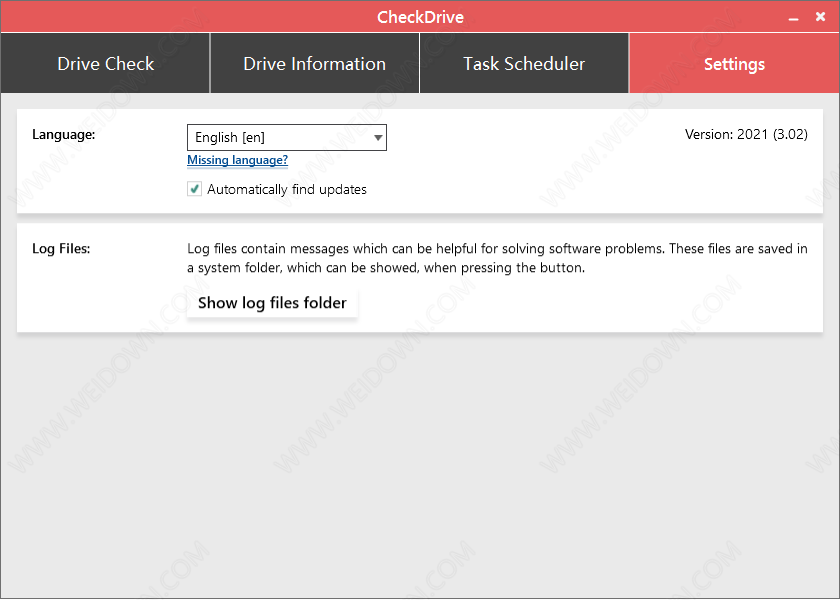840x600 pixels.
Task: Minimize the CheckDrive window
Action: [x=793, y=17]
